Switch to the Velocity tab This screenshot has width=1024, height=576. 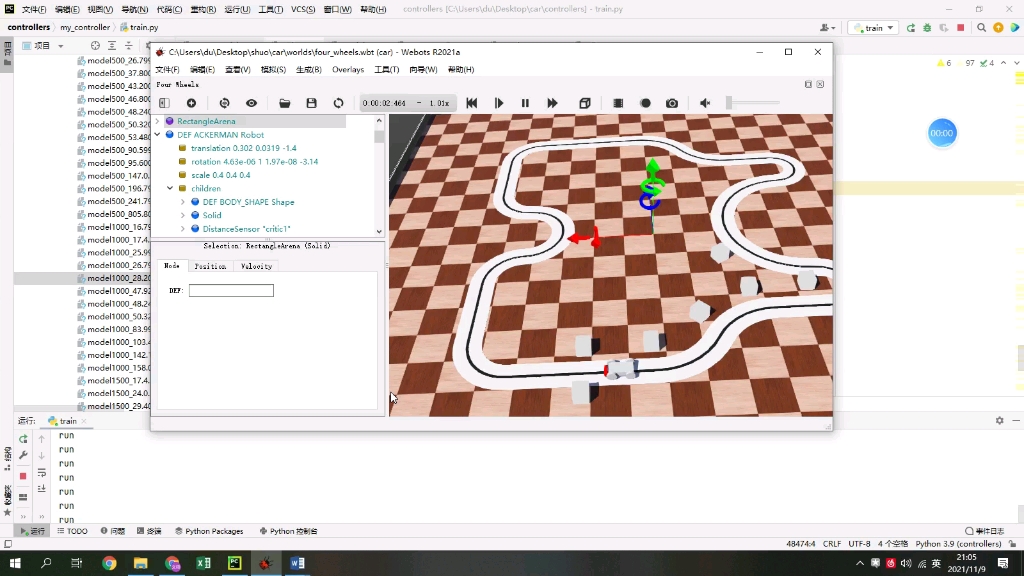pyautogui.click(x=256, y=266)
